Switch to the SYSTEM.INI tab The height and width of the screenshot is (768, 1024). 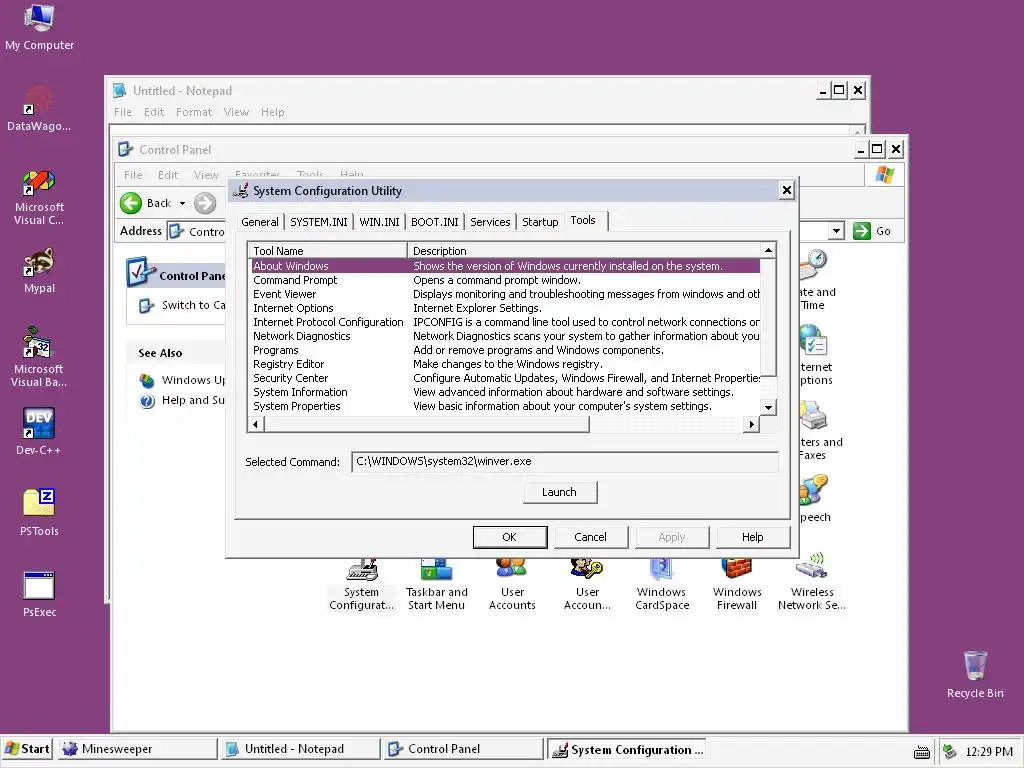tap(319, 222)
